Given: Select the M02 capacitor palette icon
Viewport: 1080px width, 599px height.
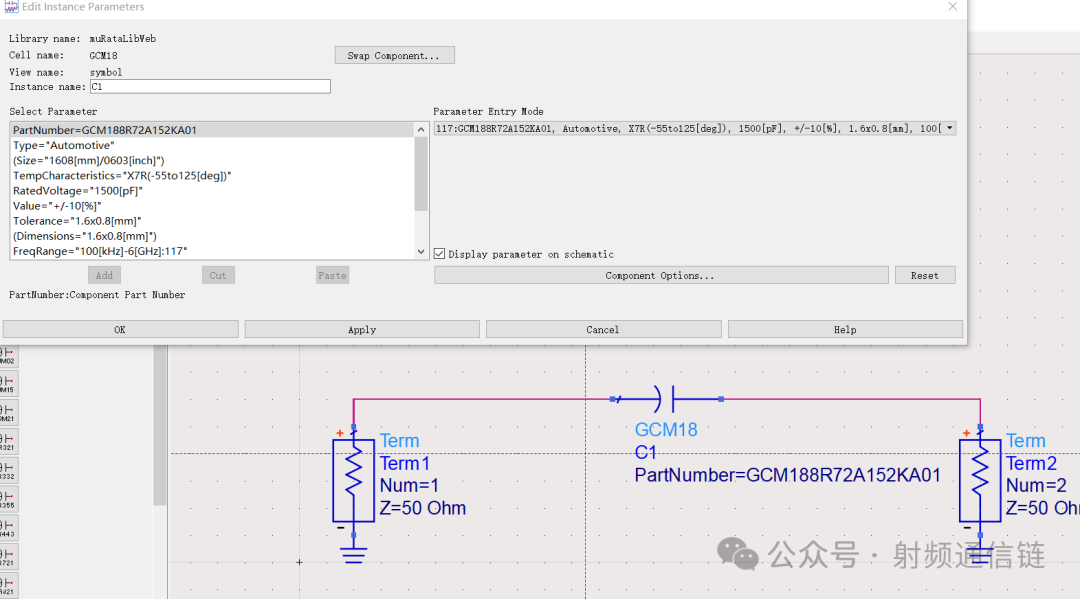Looking at the screenshot, I should click(x=8, y=356).
